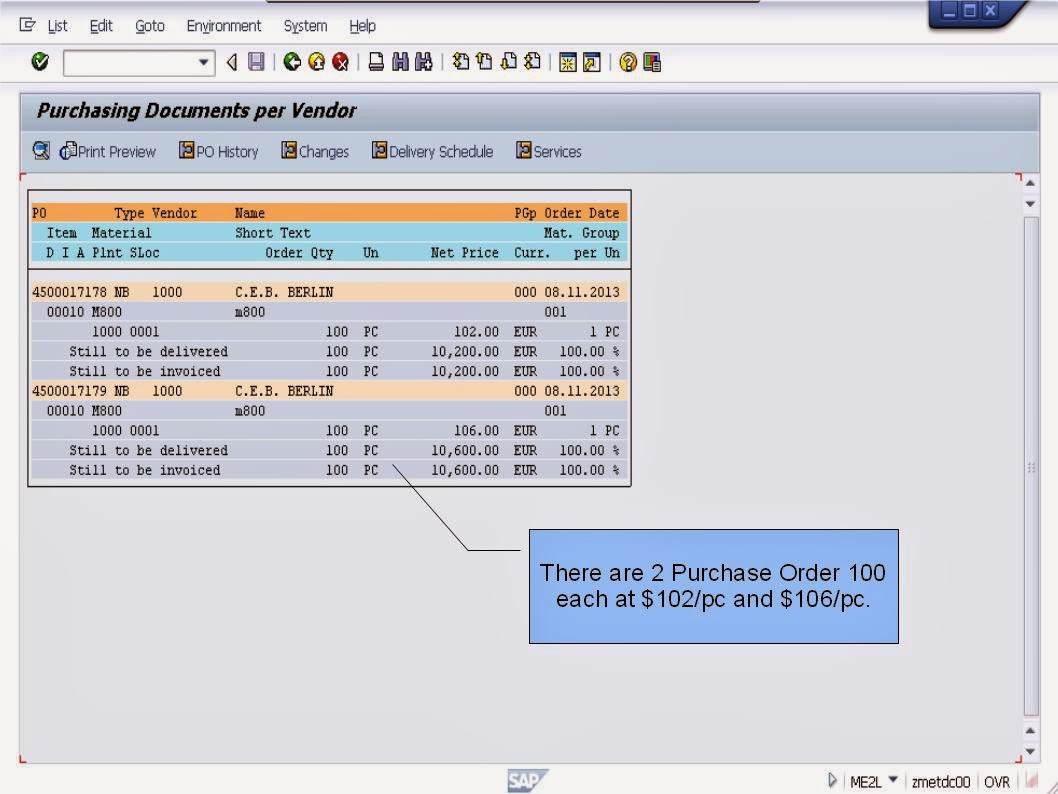Image resolution: width=1058 pixels, height=794 pixels.
Task: Click the zmetdc00 server status field
Action: (x=941, y=782)
